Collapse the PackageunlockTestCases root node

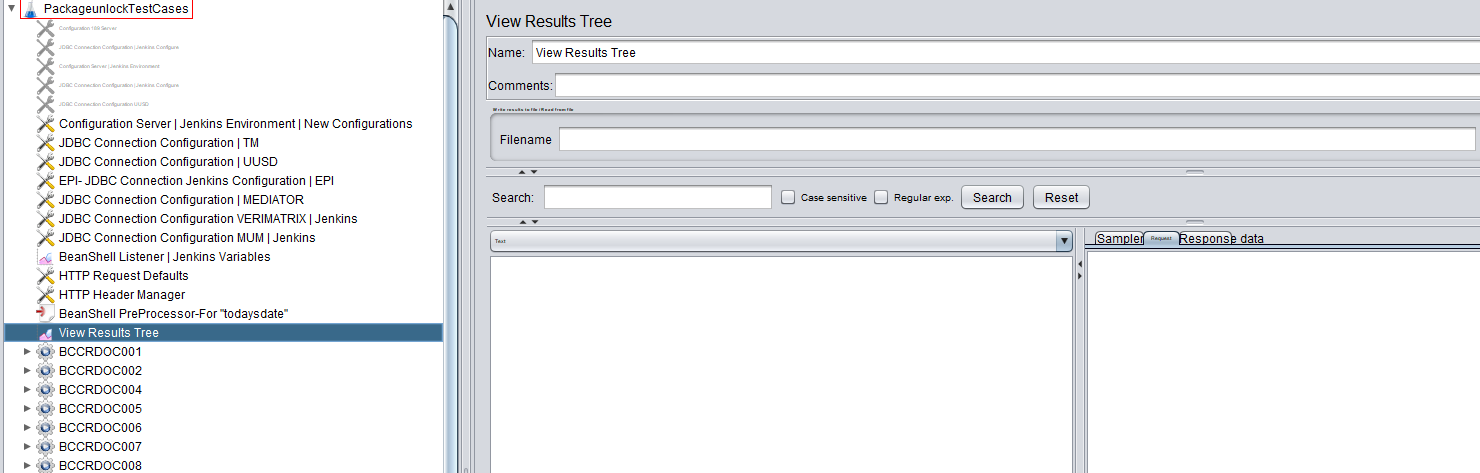click(11, 9)
